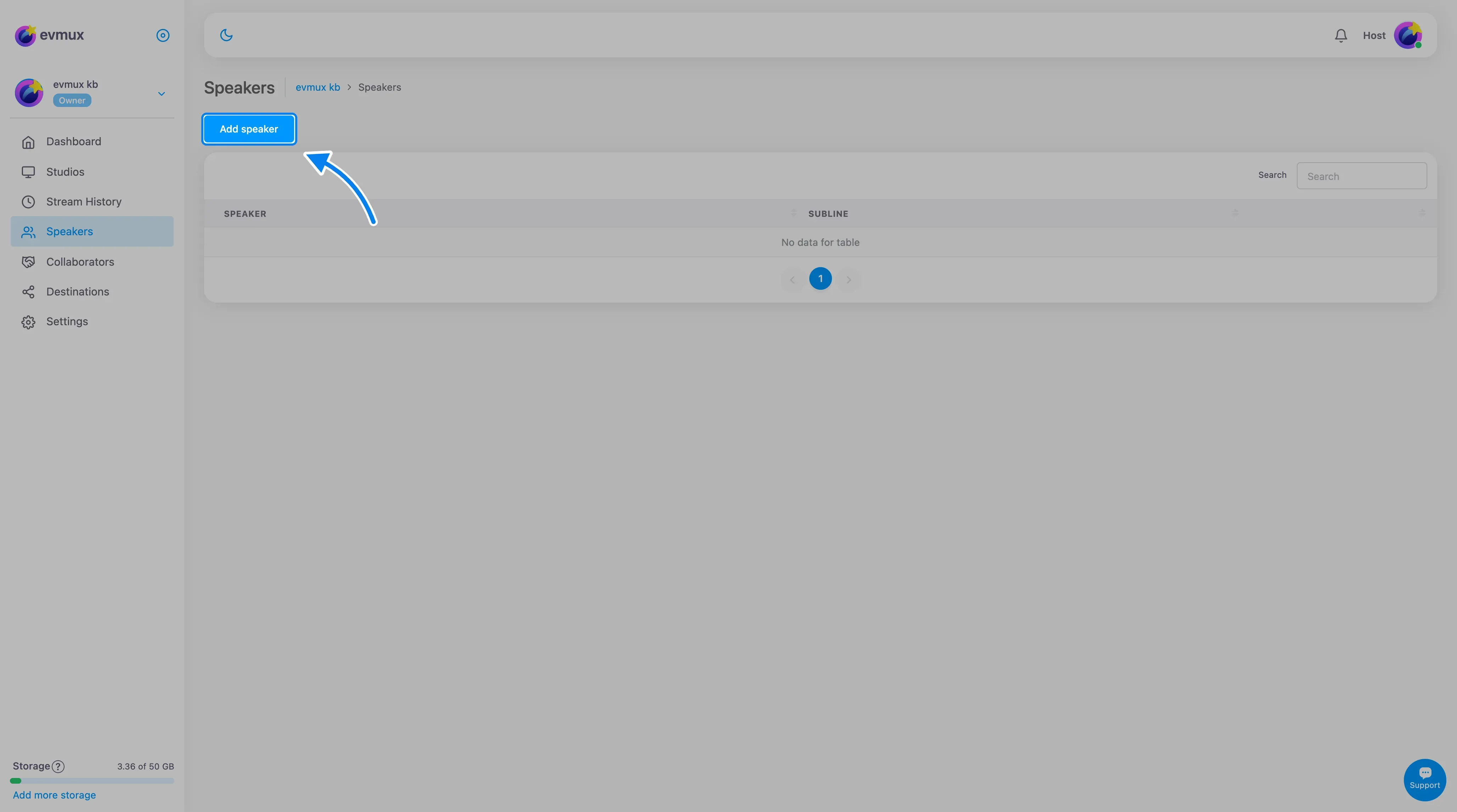The width and height of the screenshot is (1457, 812).
Task: Click the storage usage progress bar
Action: [x=92, y=781]
